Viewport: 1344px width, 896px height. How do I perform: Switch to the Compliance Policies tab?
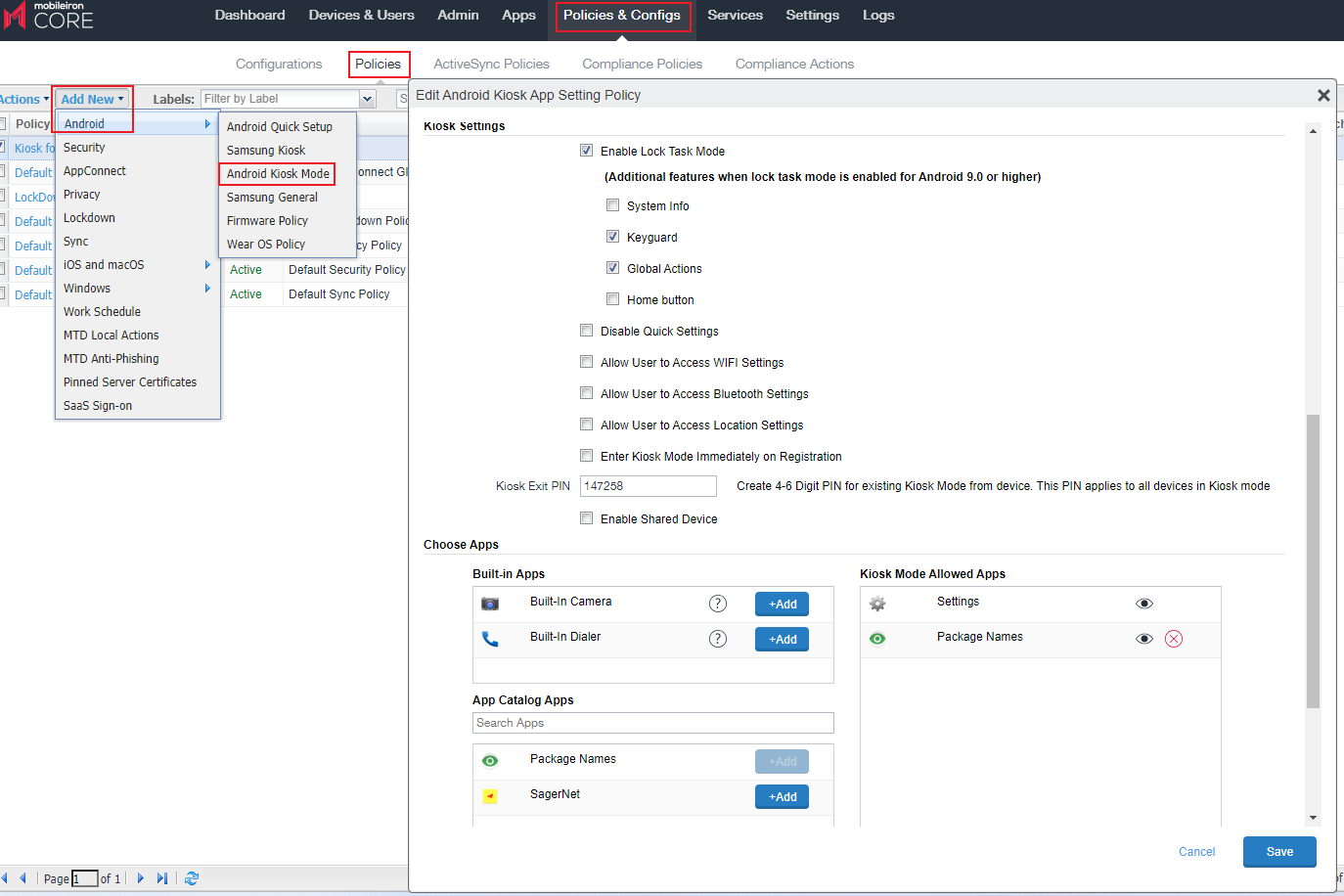[x=642, y=64]
